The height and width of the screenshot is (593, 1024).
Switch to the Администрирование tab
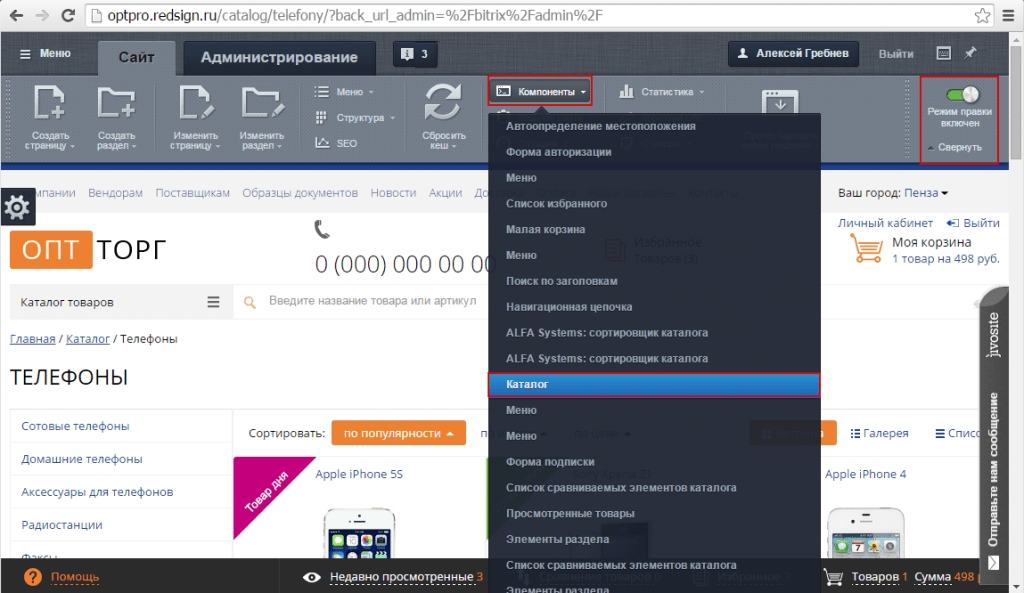pyautogui.click(x=279, y=57)
